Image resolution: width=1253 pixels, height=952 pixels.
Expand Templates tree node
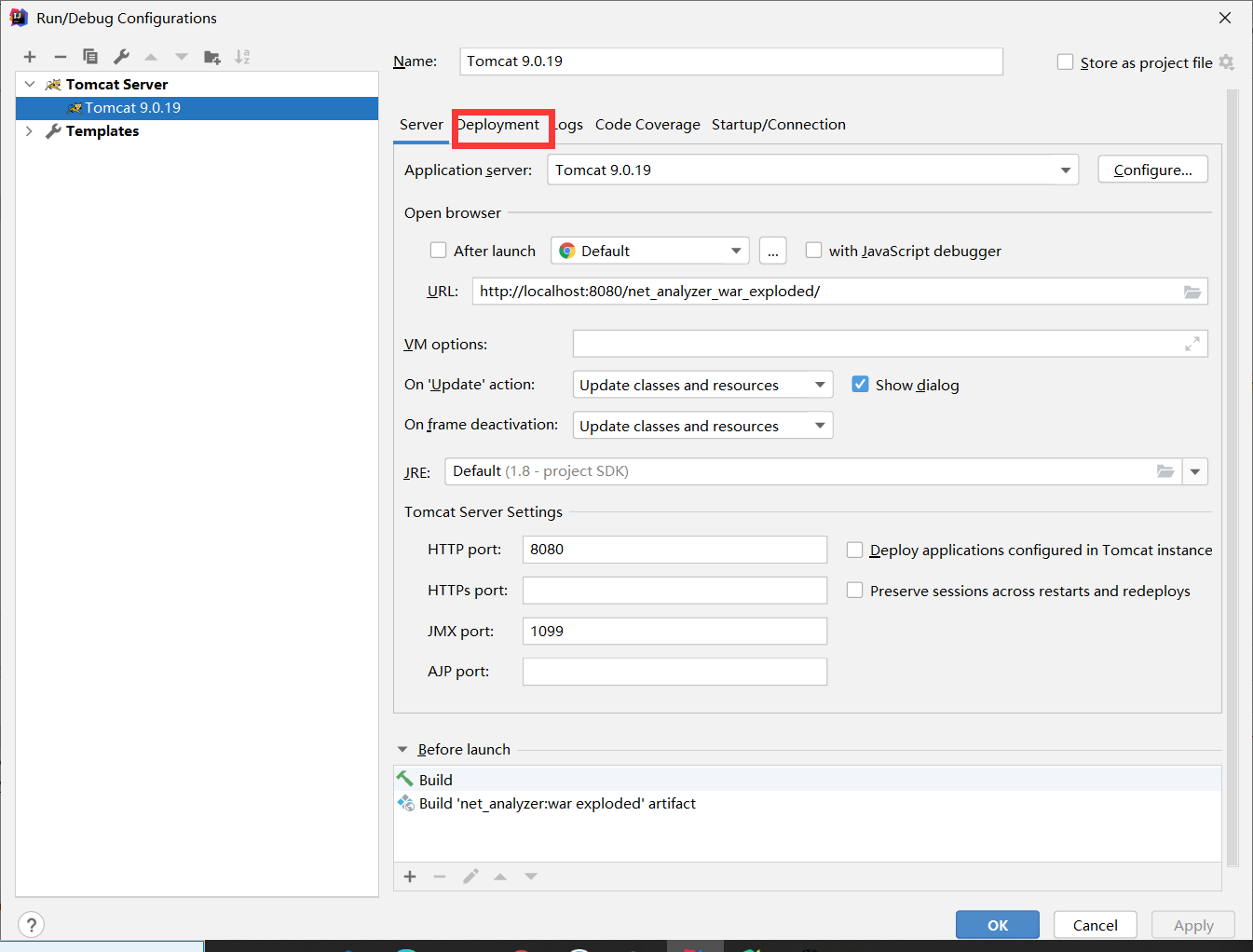pyautogui.click(x=30, y=131)
